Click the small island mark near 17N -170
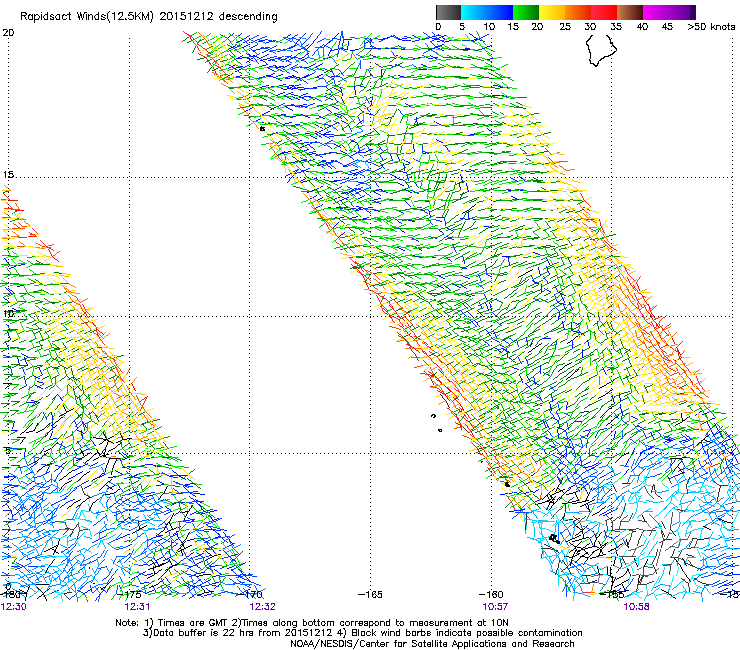This screenshot has width=740, height=650. click(262, 128)
